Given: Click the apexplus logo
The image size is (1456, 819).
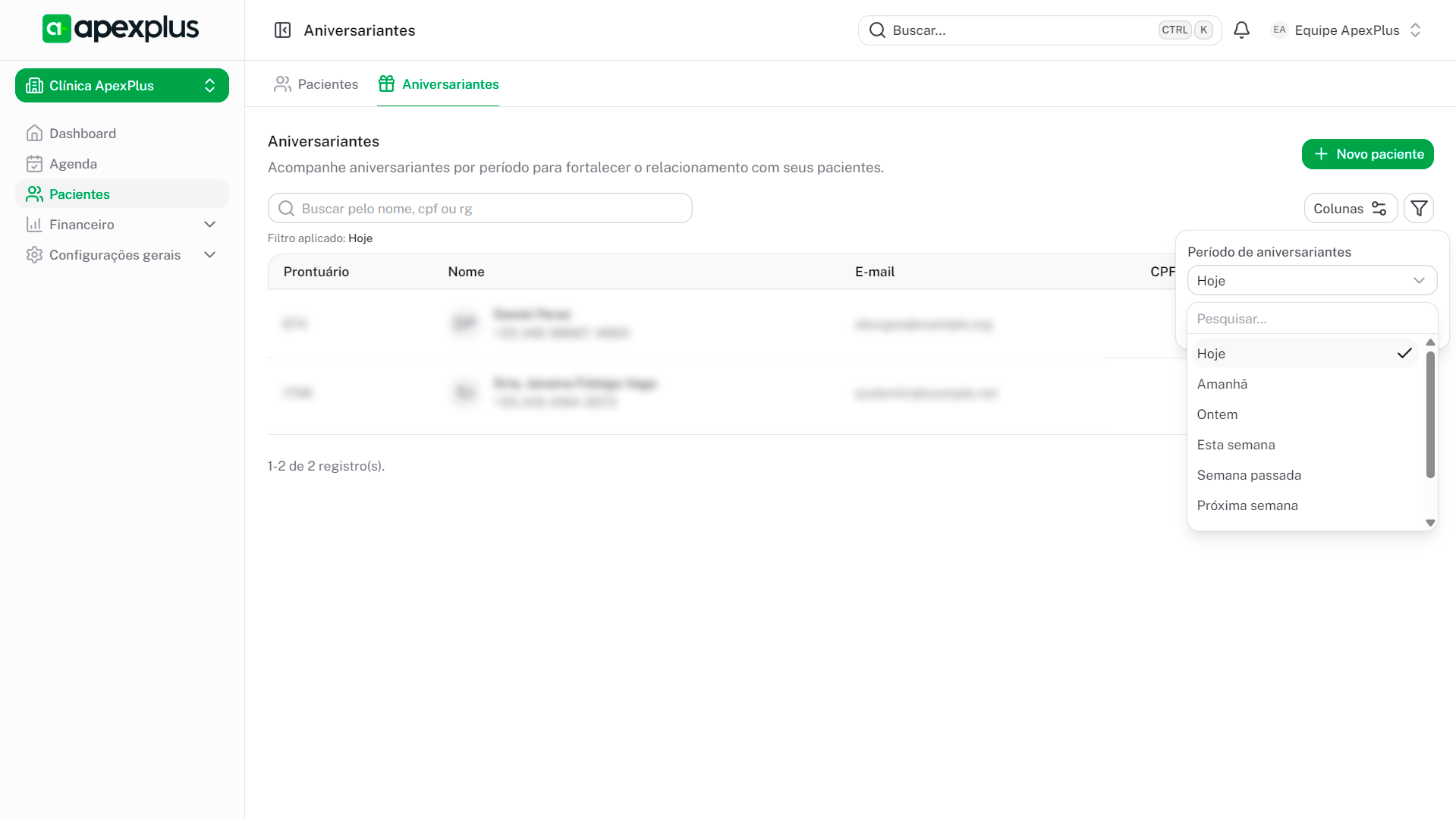Looking at the screenshot, I should (121, 29).
